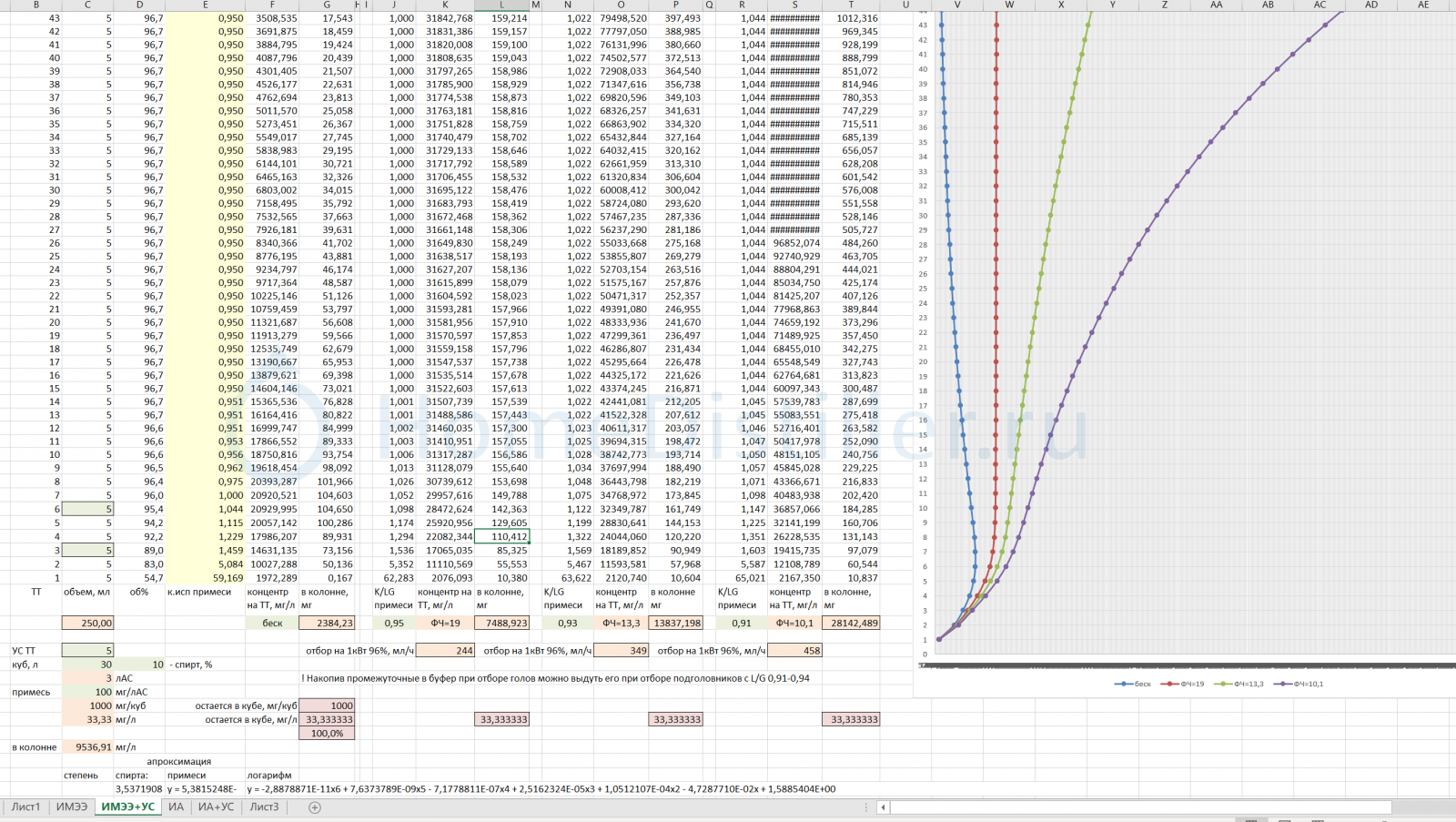
Task: Select the blue беск legend marker
Action: [x=1125, y=684]
